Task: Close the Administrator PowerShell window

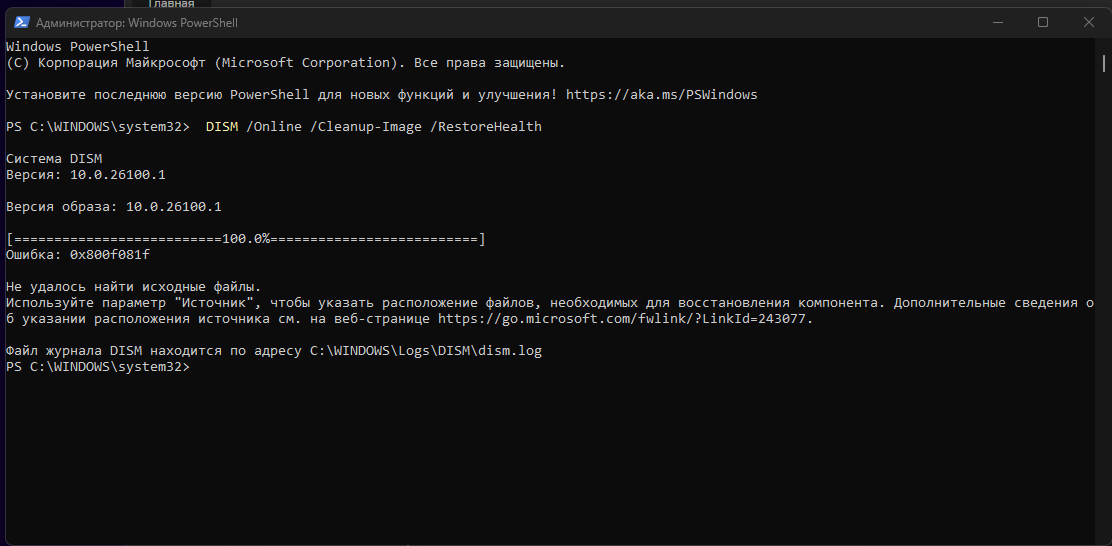Action: [1089, 23]
